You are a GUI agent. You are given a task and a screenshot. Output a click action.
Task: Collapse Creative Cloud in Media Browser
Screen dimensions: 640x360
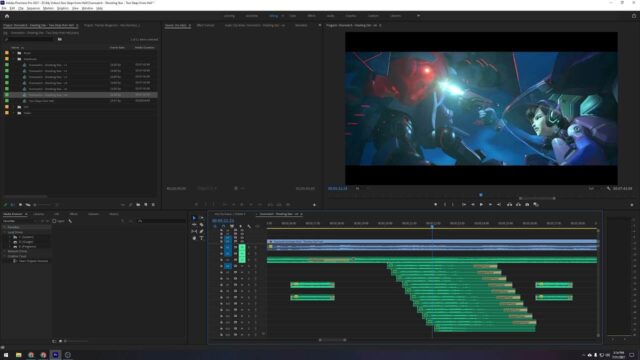click(4, 256)
